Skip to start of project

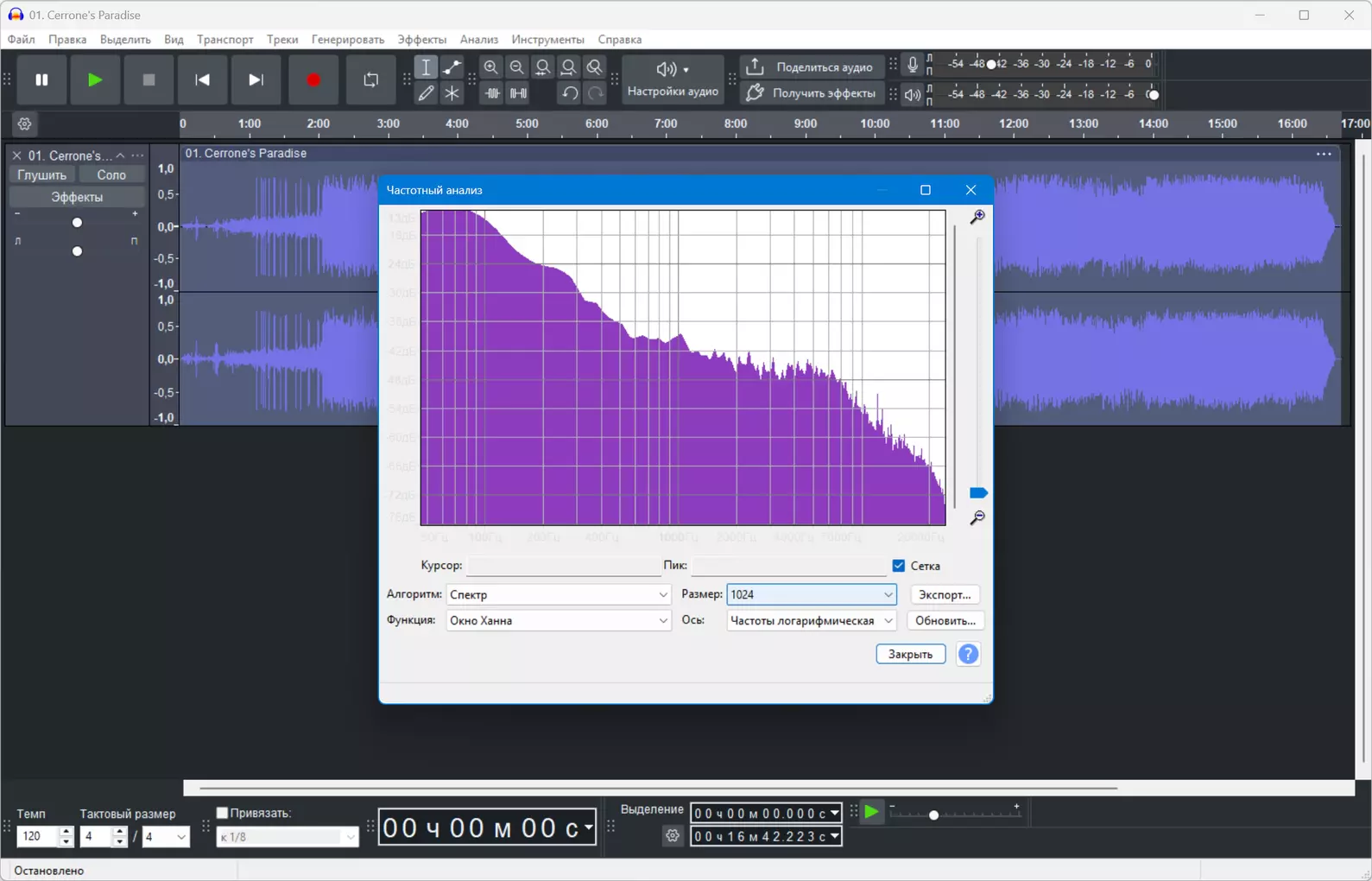pyautogui.click(x=202, y=79)
